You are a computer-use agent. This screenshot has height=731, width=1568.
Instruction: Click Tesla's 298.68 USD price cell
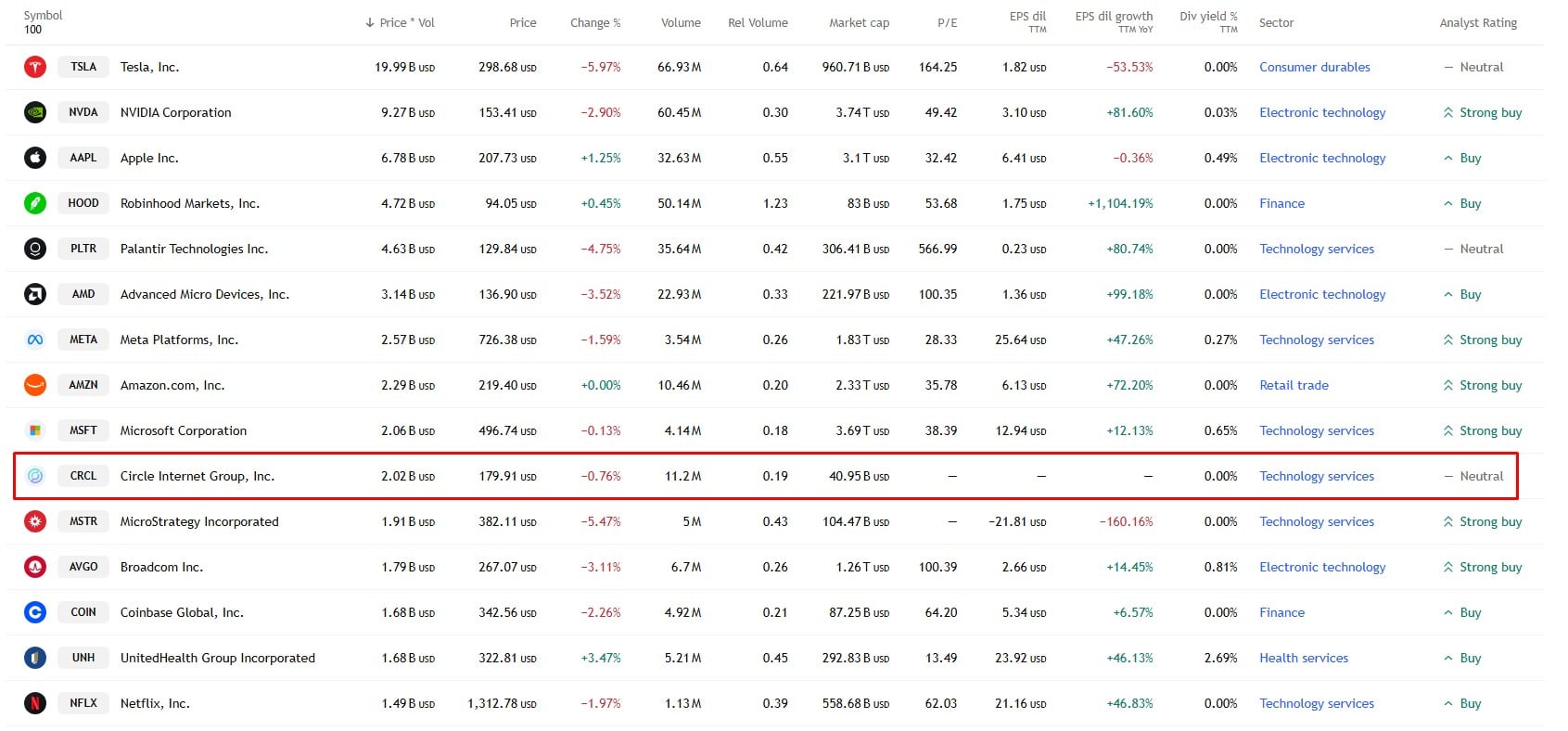(507, 67)
